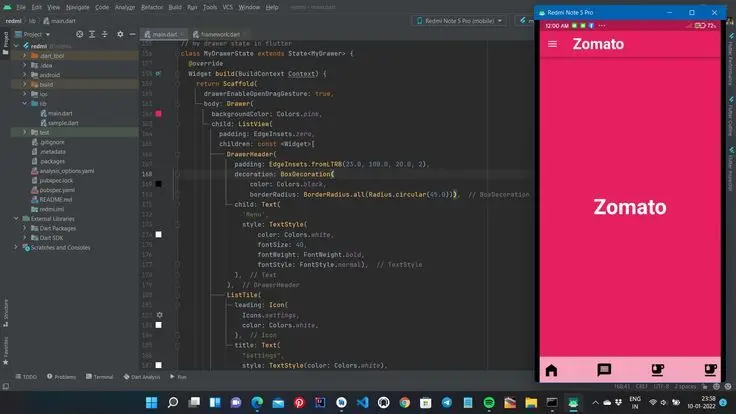
Task: Open the Run tool window
Action: pos(178,377)
